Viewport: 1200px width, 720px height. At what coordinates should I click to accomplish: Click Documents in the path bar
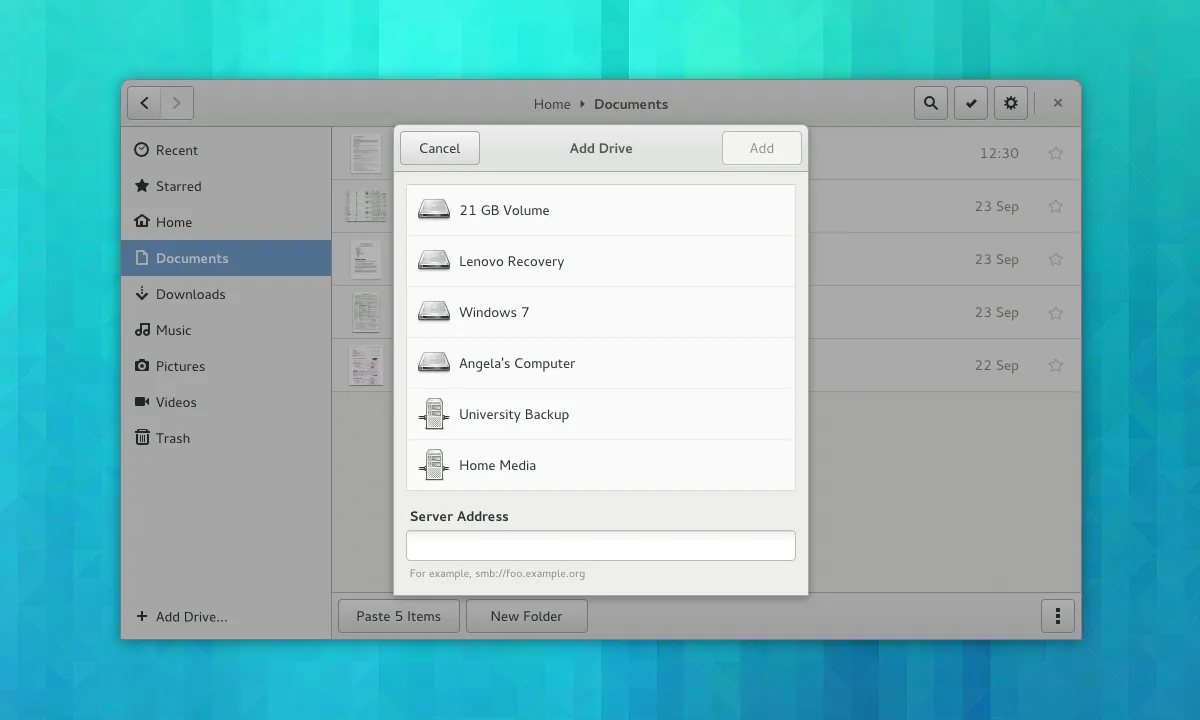[630, 104]
